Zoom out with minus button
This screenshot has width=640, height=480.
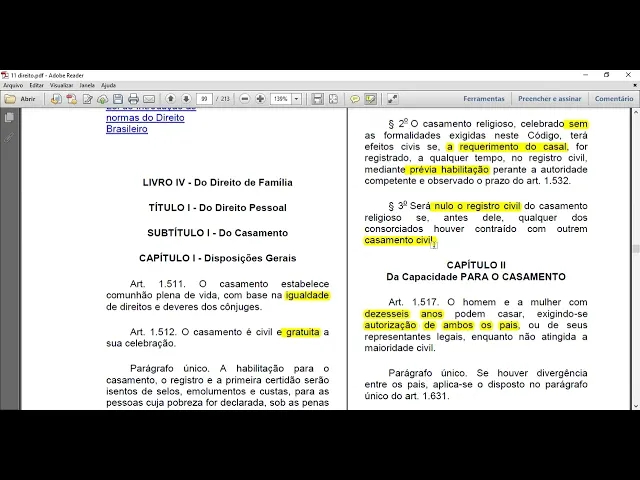pyautogui.click(x=244, y=99)
